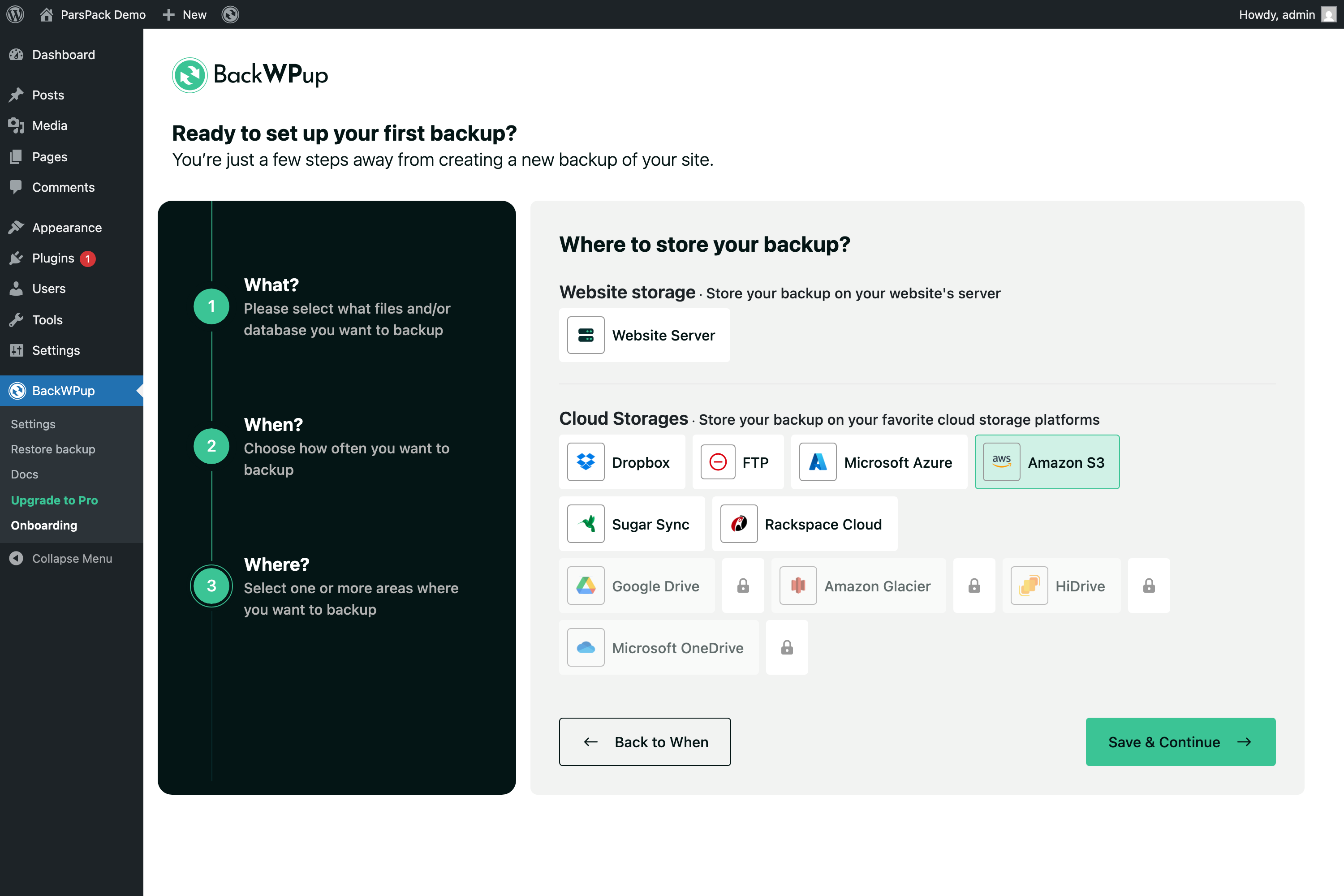Click the BackWPup sidebar menu icon
Screen dimensions: 1344x896
click(17, 391)
